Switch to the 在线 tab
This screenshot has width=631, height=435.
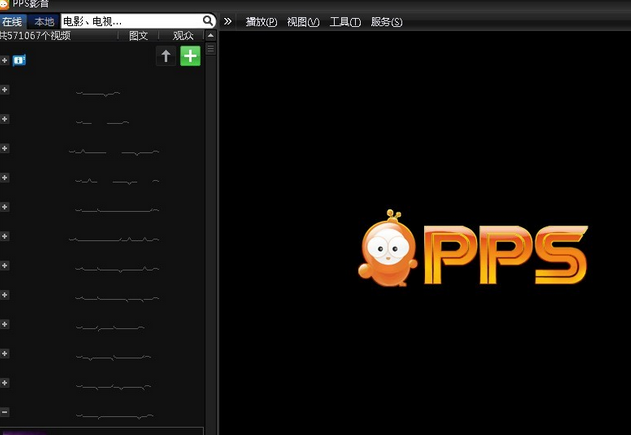[x=13, y=22]
